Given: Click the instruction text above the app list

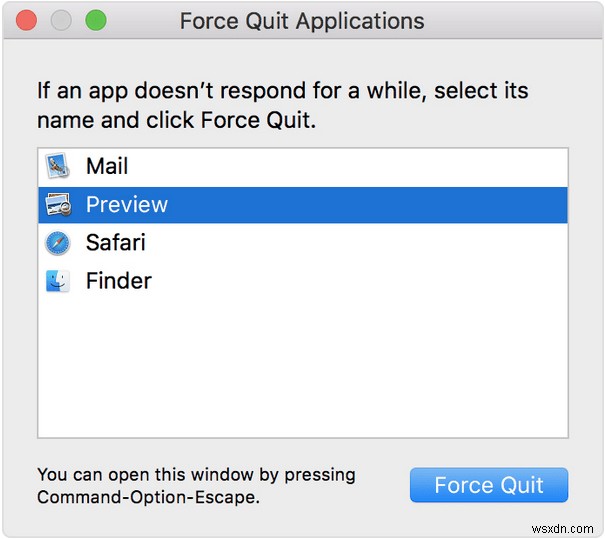Looking at the screenshot, I should click(282, 104).
